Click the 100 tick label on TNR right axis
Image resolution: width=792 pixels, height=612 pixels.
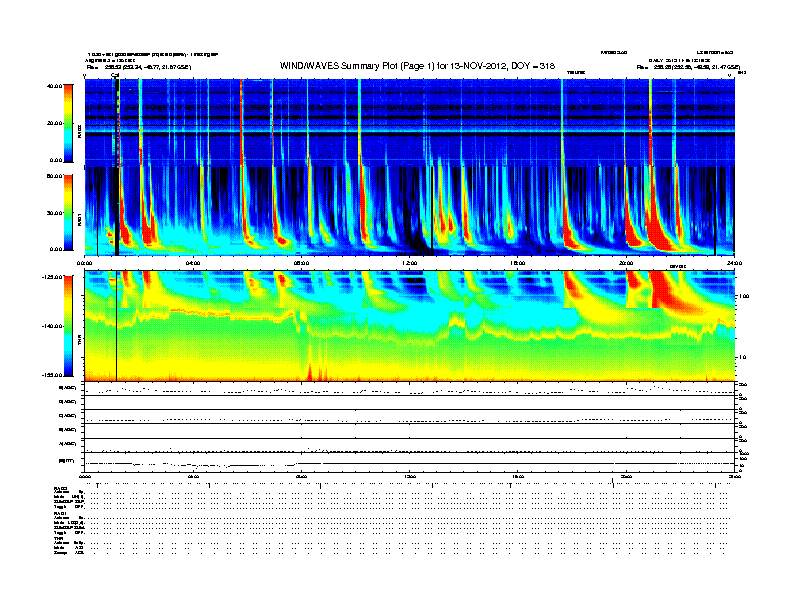point(744,296)
